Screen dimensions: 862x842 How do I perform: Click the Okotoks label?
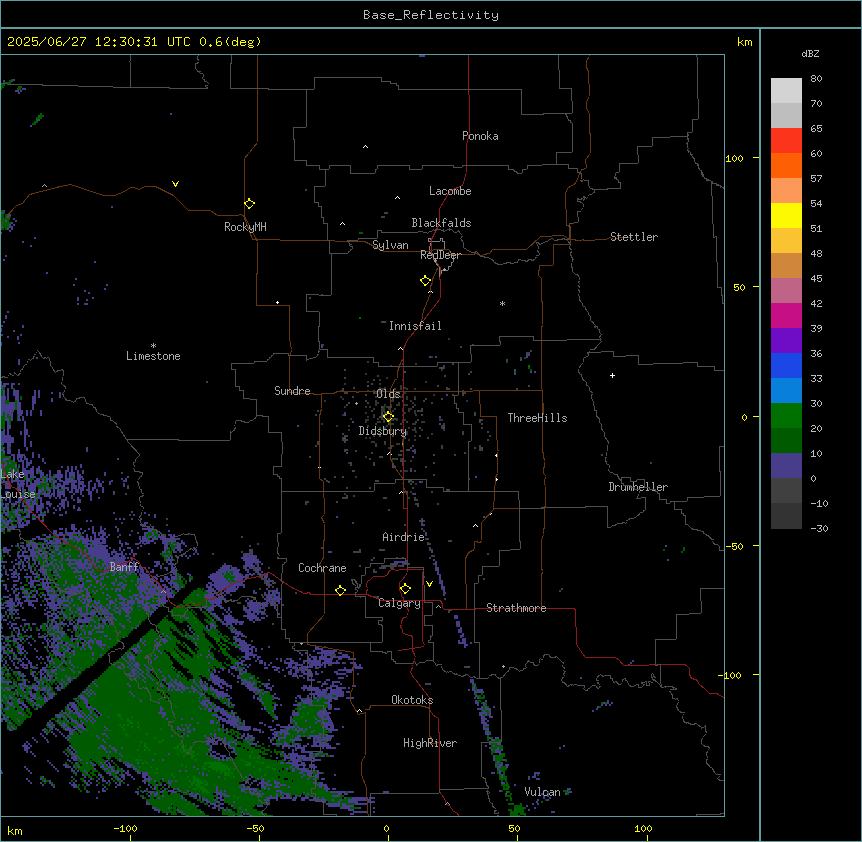(412, 700)
